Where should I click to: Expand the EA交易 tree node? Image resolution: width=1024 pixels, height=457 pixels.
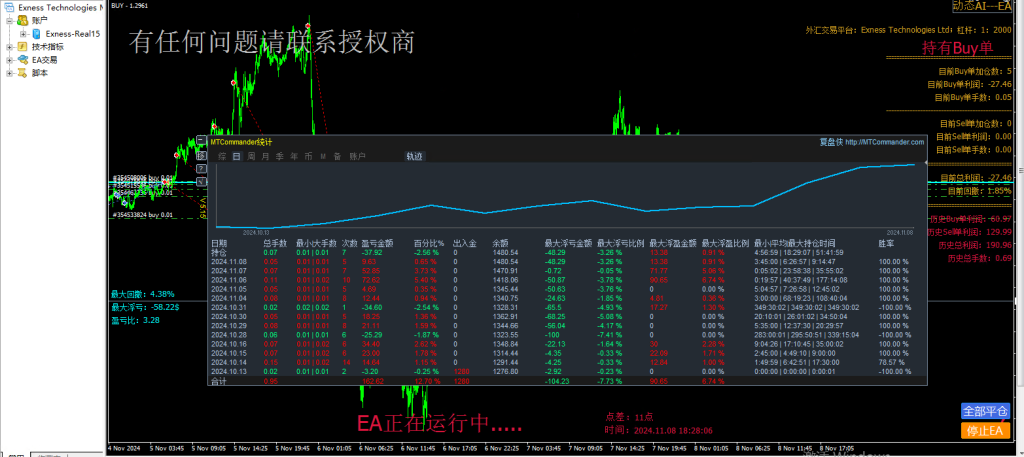tap(10, 60)
